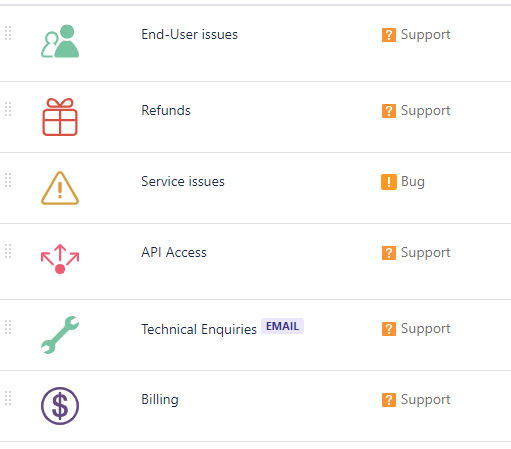
Task: Open the Billing request type
Action: pyautogui.click(x=160, y=399)
